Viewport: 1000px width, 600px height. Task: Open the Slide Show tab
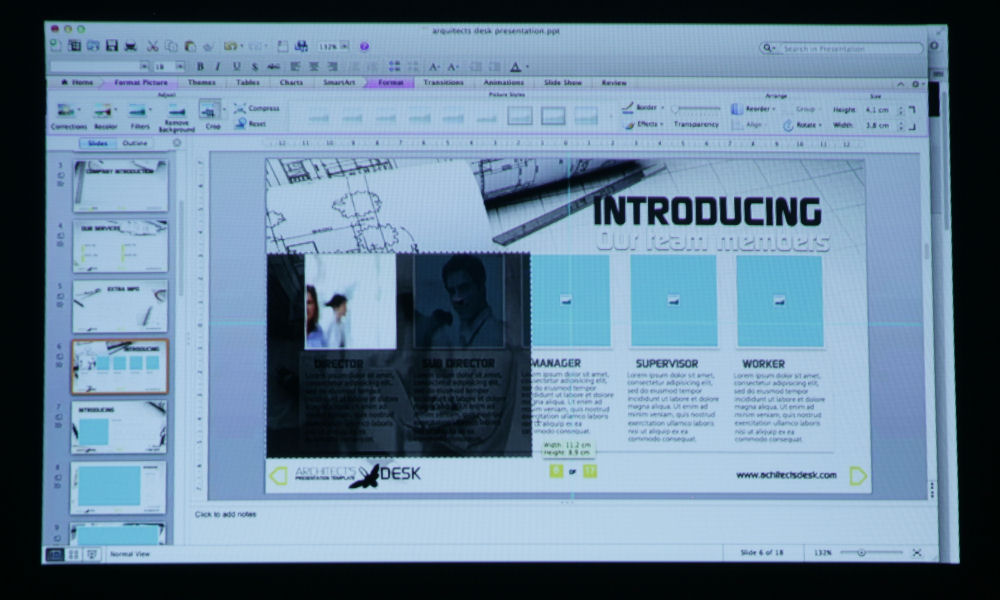562,83
